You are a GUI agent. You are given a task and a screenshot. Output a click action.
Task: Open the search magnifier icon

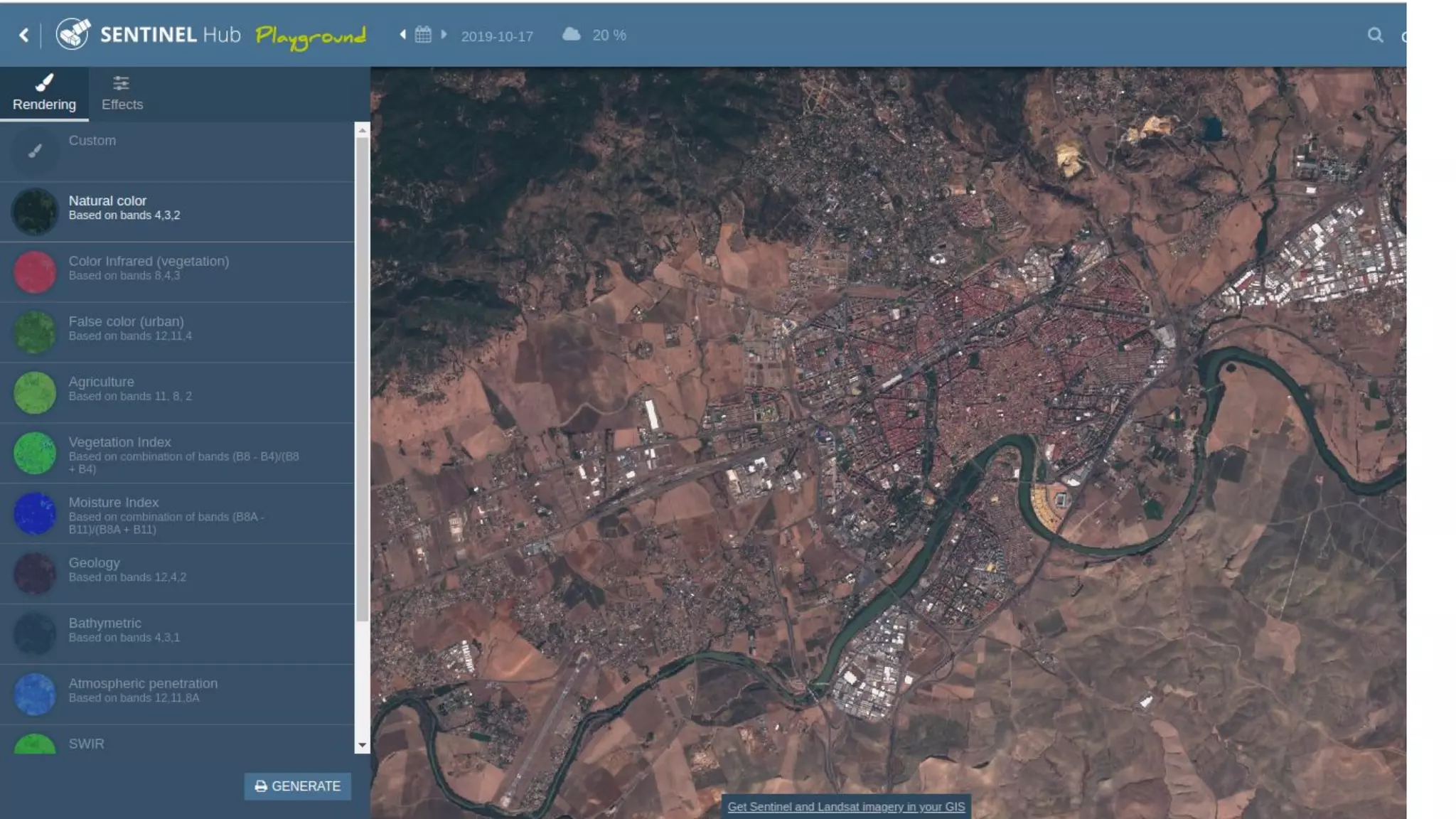click(1375, 35)
